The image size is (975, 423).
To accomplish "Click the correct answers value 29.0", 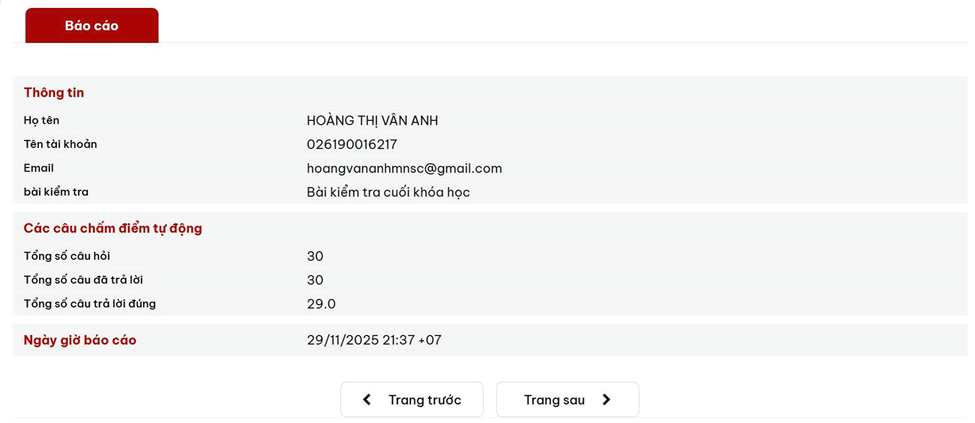I will (321, 304).
